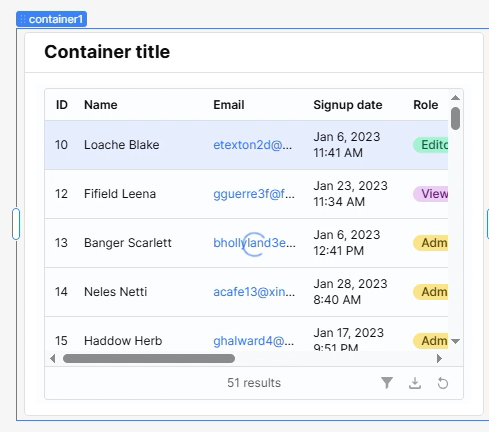This screenshot has width=489, height=432.
Task: Click the acafe13@xin email link
Action: (254, 292)
